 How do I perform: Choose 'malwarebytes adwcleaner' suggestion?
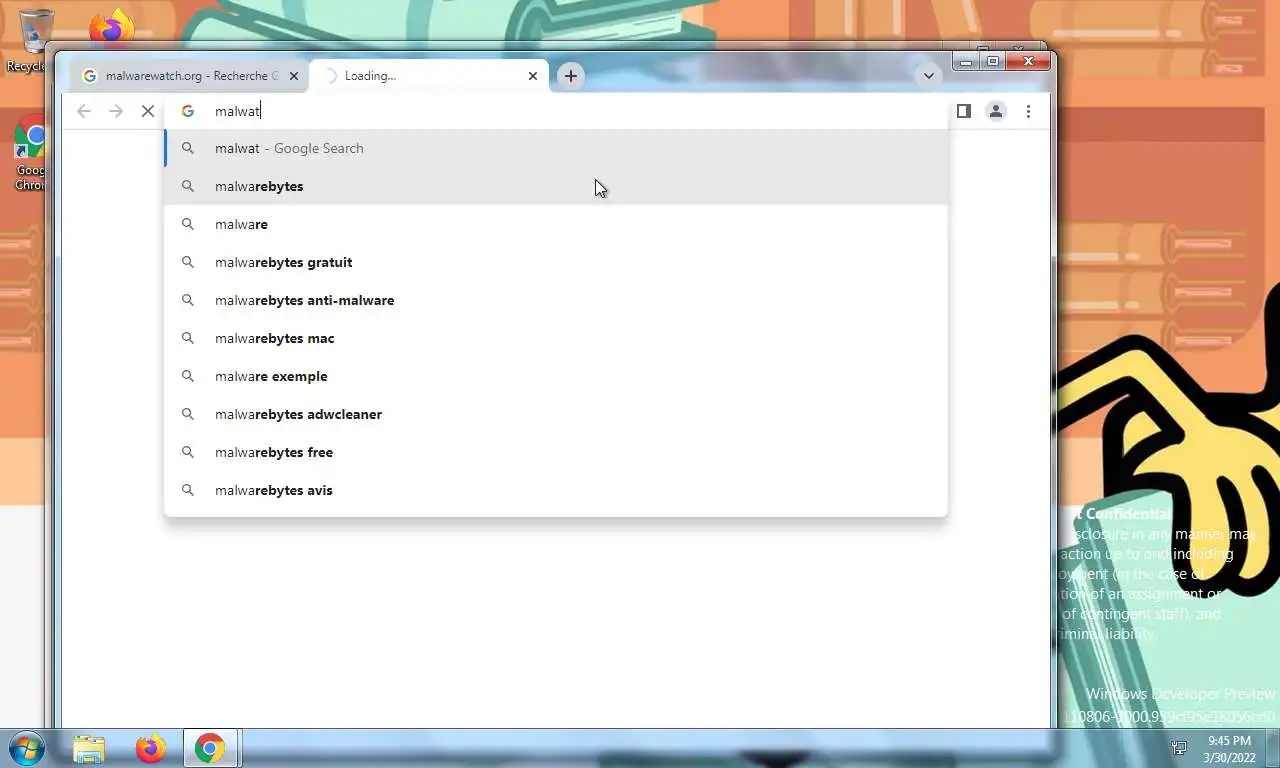click(x=556, y=414)
